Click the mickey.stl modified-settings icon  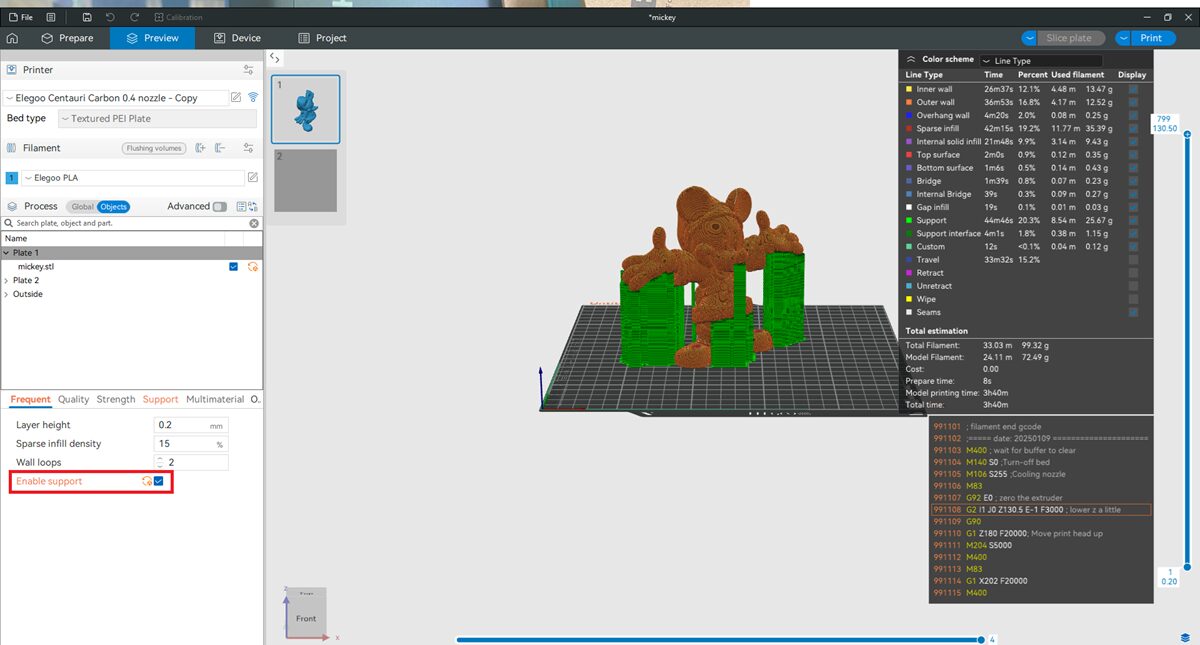[x=253, y=267]
